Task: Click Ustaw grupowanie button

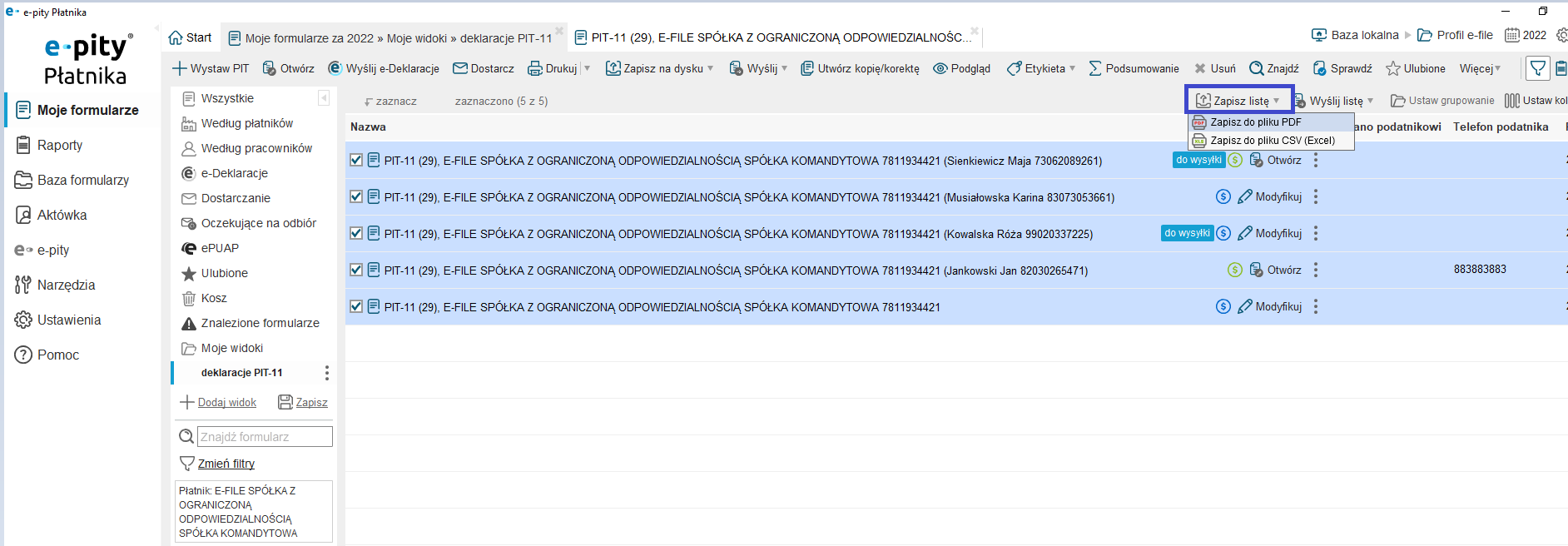Action: (1442, 101)
